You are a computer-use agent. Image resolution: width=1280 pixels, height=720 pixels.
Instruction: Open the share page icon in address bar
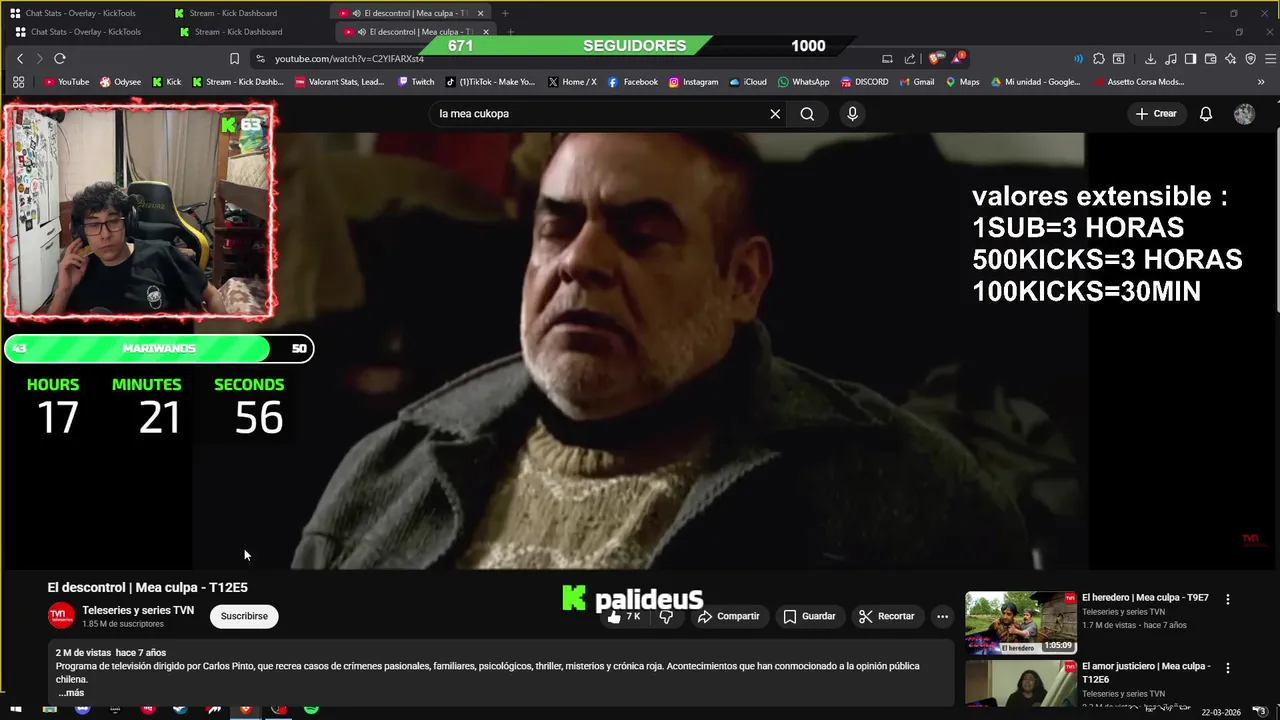pyautogui.click(x=910, y=59)
